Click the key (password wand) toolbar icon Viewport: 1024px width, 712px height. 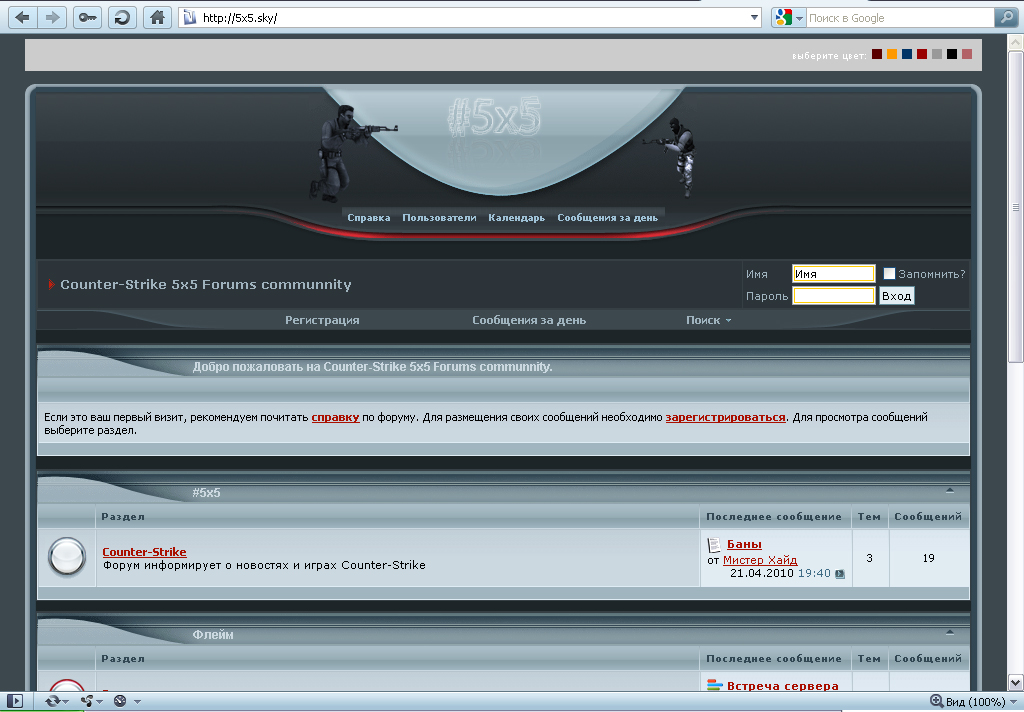87,17
